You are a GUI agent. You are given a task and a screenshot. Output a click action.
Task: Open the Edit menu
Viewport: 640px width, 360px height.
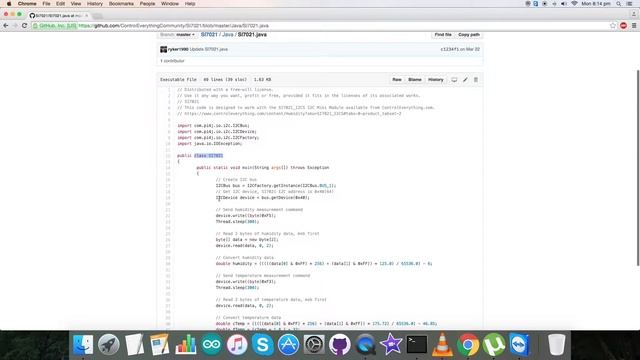click(x=60, y=4)
